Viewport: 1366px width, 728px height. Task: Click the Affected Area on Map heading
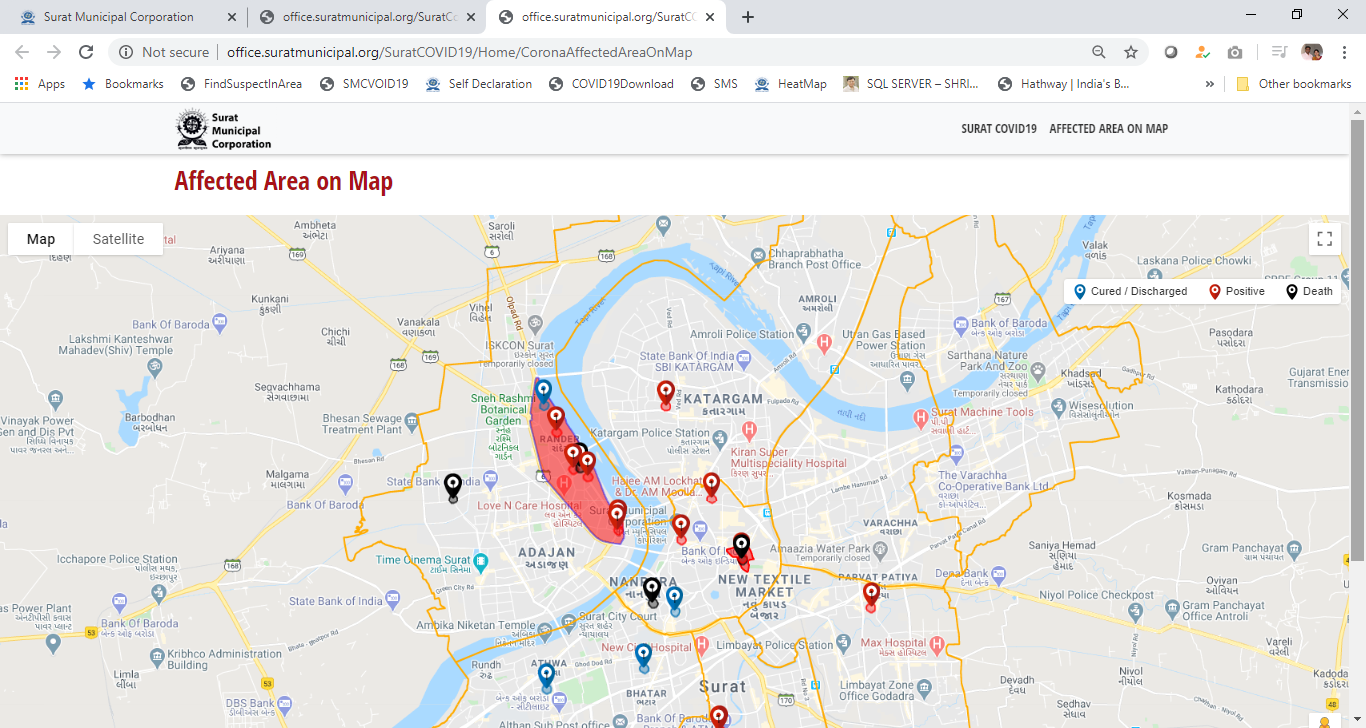pyautogui.click(x=283, y=181)
